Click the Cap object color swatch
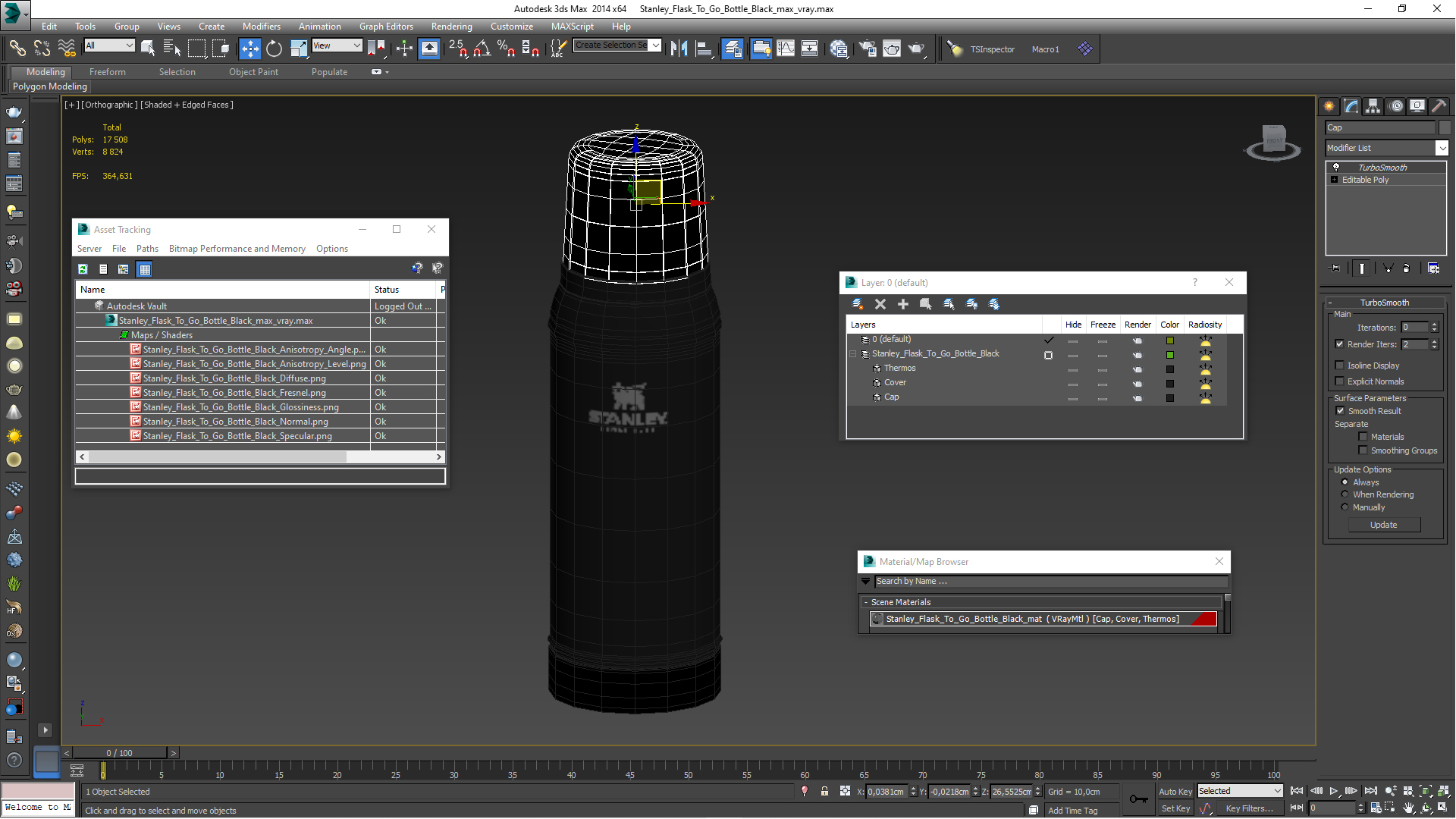The image size is (1456, 819). pos(1170,398)
